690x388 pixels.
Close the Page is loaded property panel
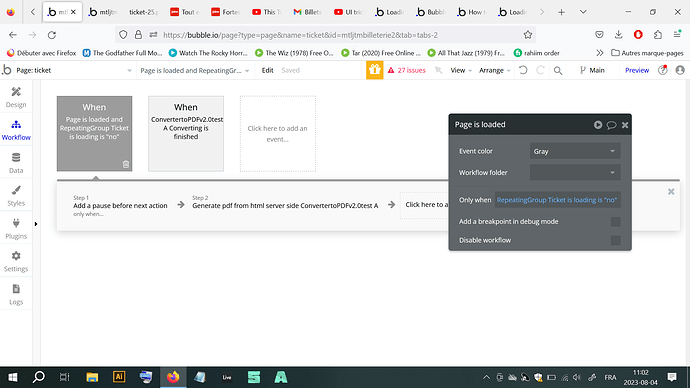(625, 125)
